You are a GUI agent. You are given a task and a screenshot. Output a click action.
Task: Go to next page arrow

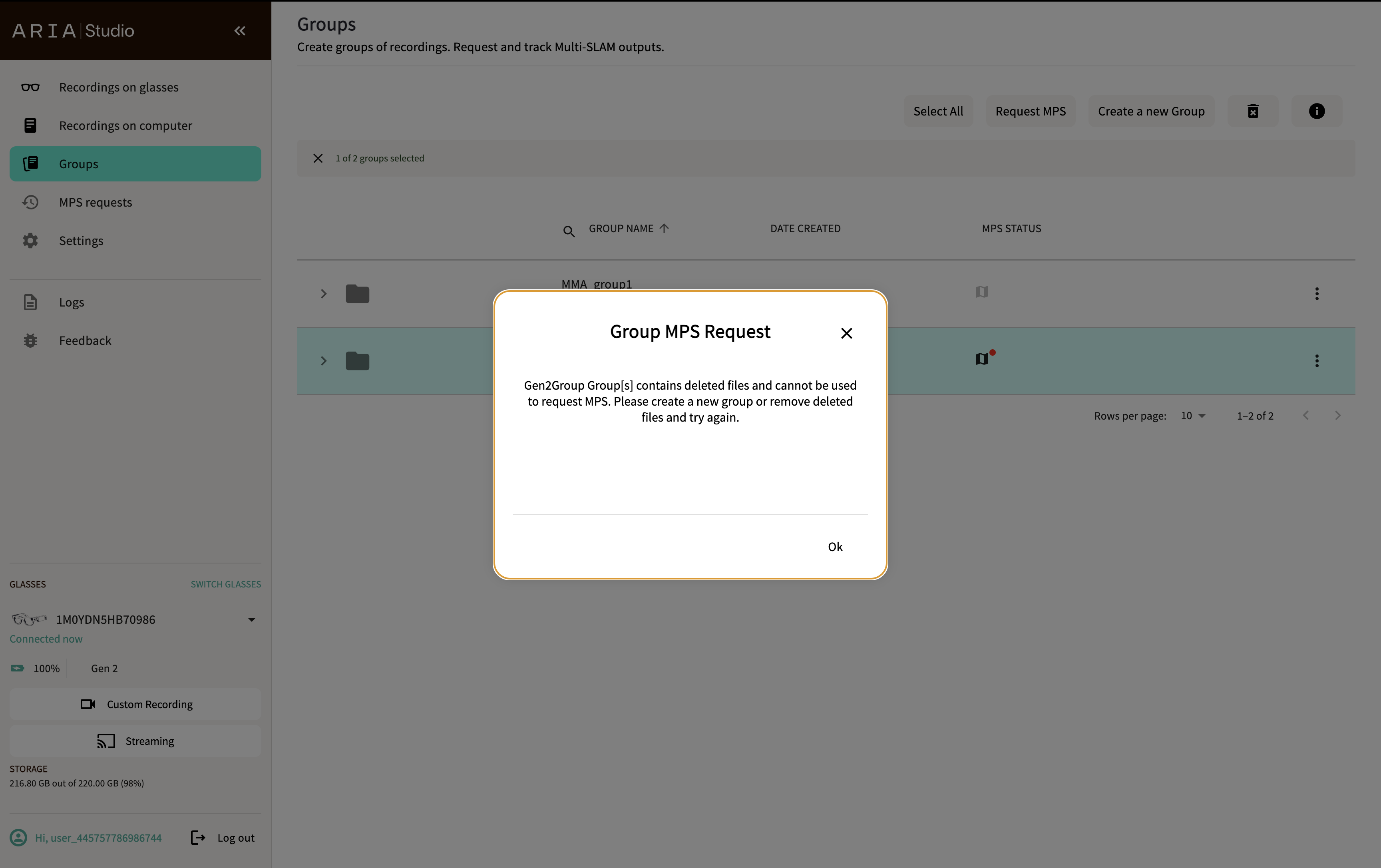[x=1338, y=415]
